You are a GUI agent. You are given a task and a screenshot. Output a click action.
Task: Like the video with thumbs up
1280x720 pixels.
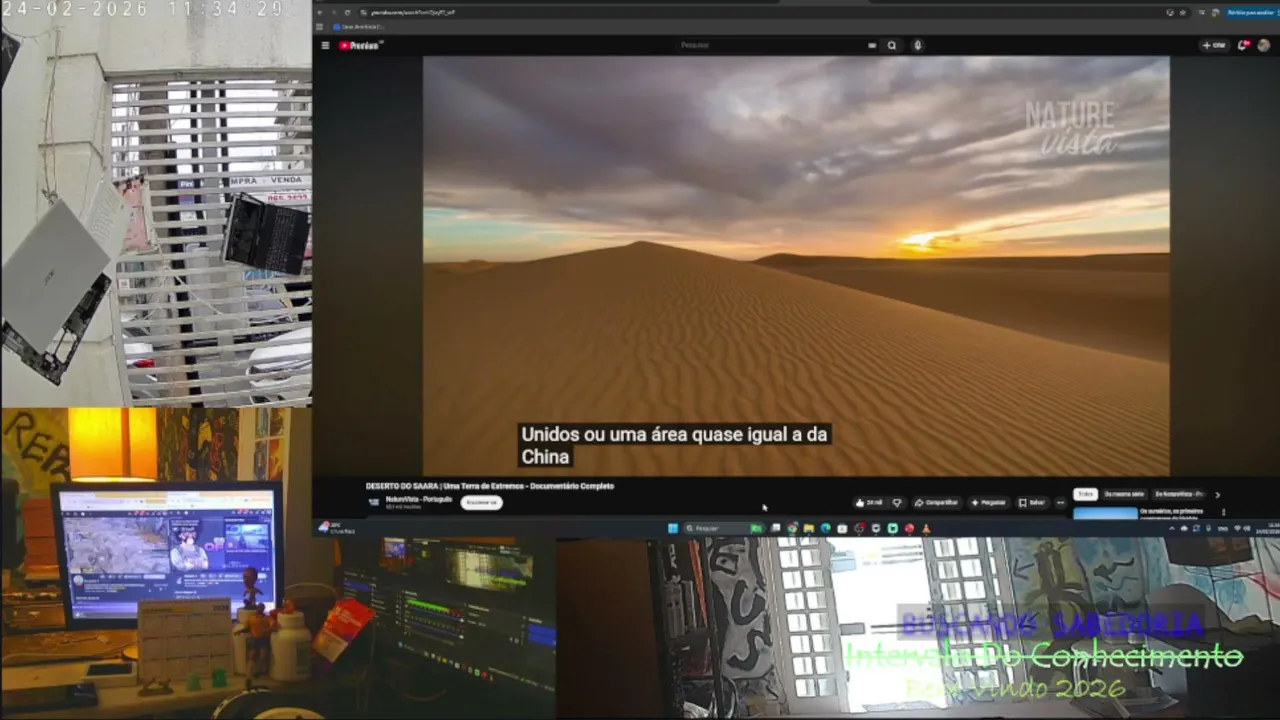point(869,502)
